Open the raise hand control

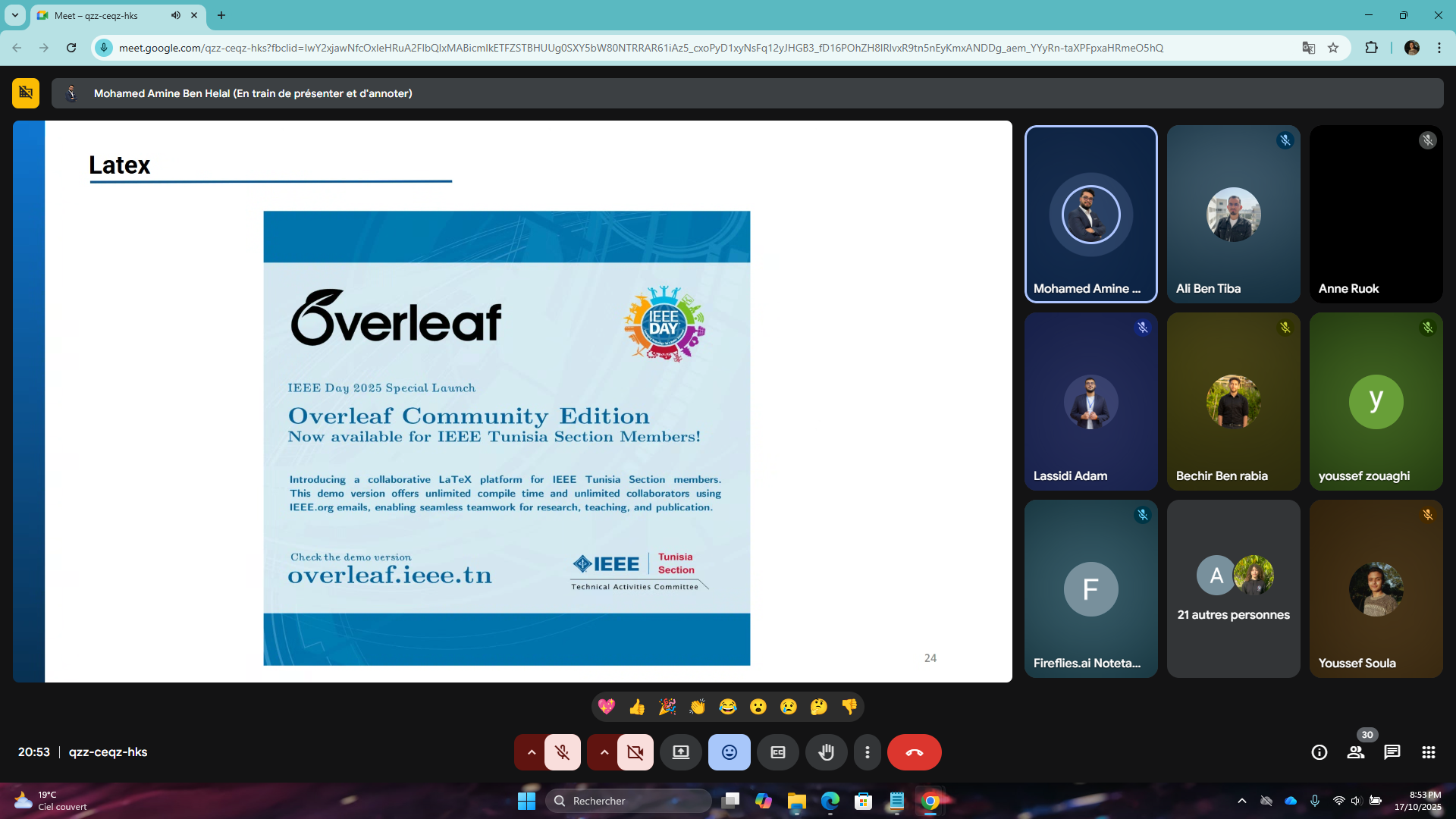[x=826, y=752]
